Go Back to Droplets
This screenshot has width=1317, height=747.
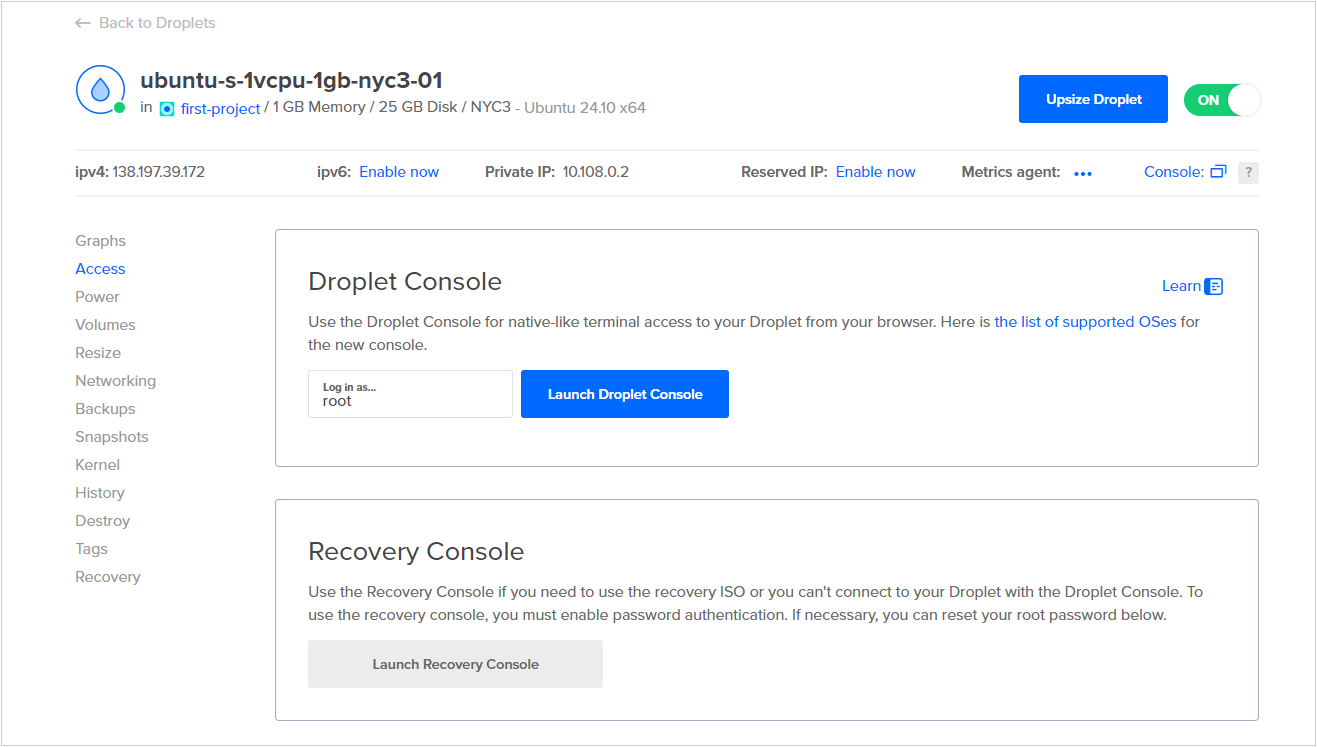tap(157, 23)
